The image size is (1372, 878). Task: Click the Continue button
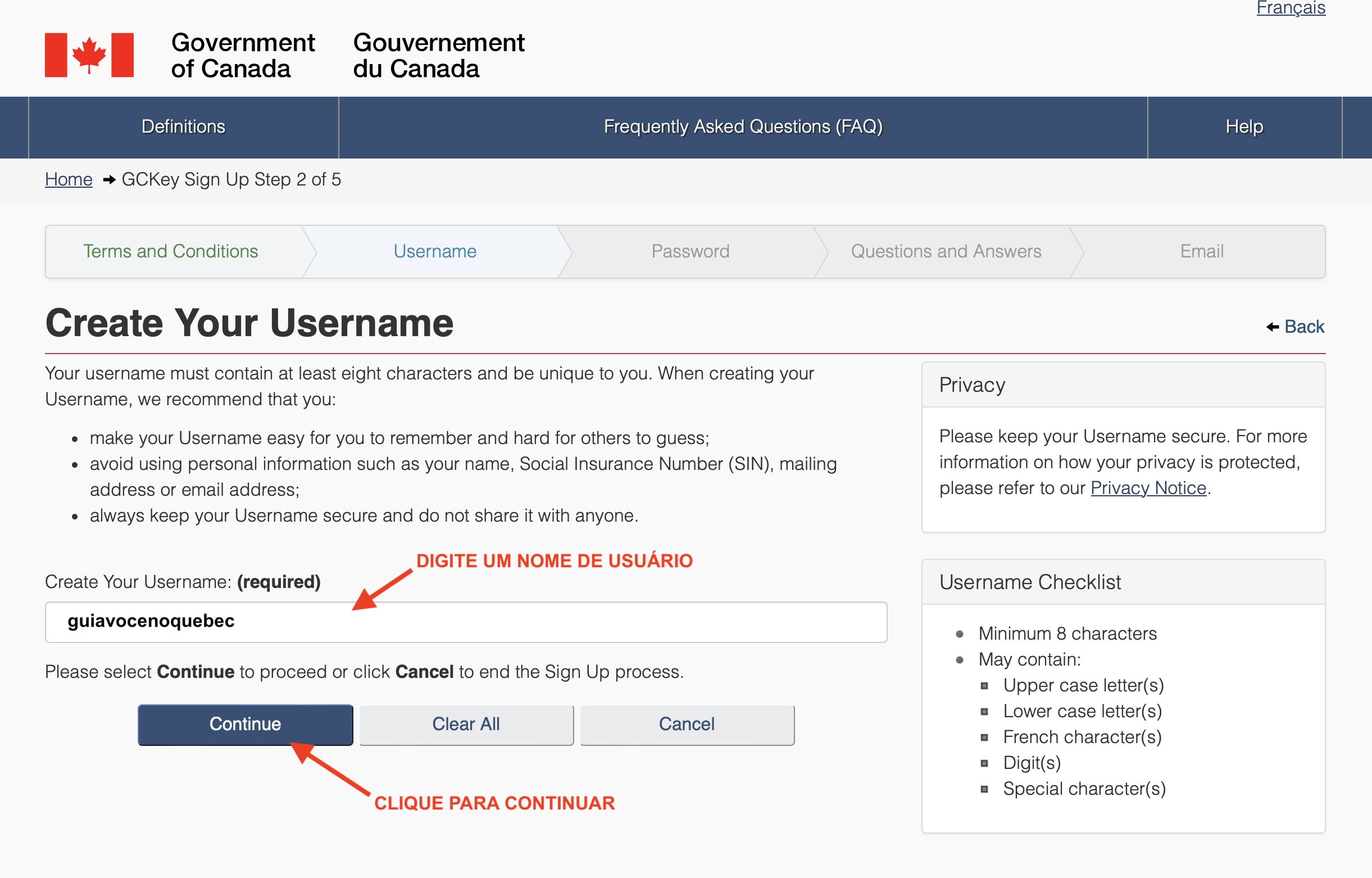[x=245, y=724]
